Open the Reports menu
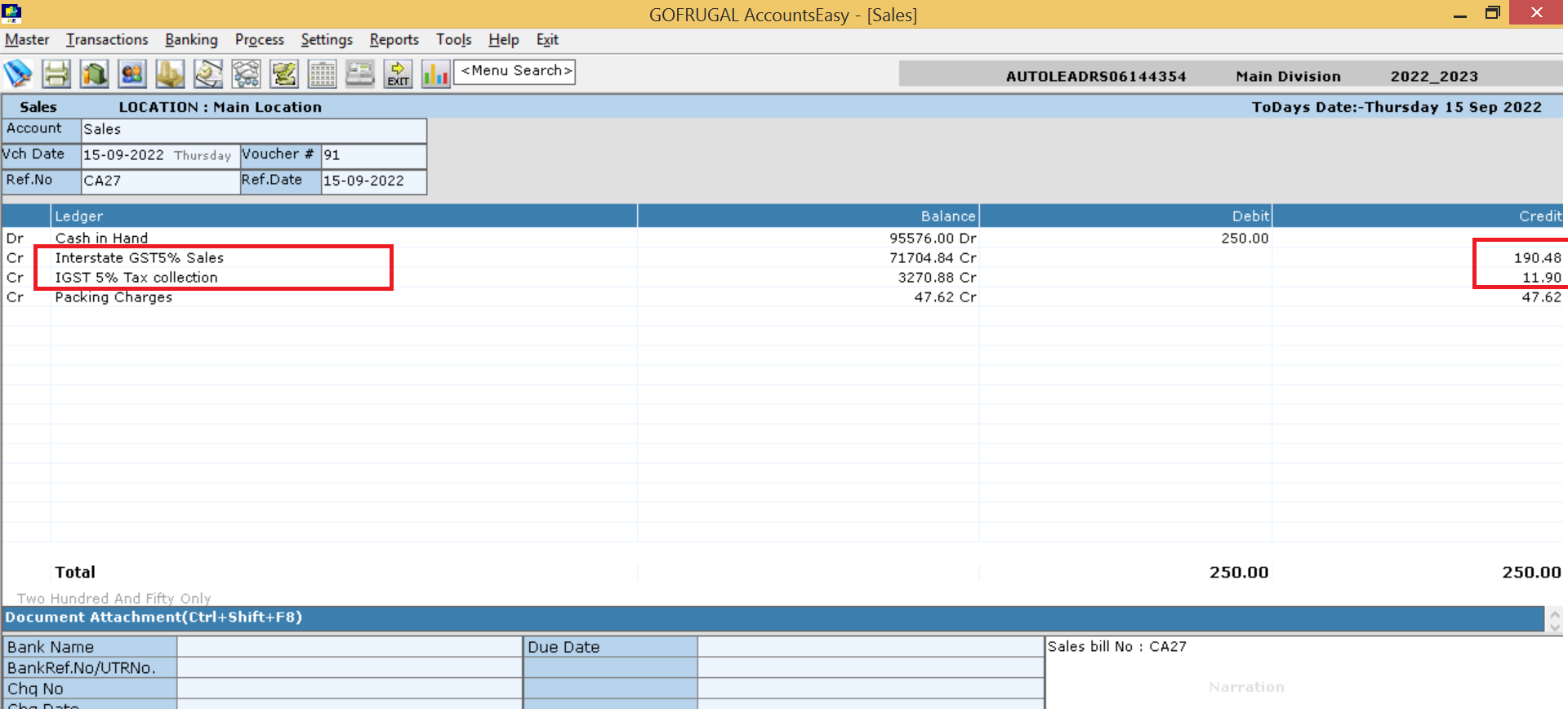This screenshot has height=709, width=1568. (394, 39)
